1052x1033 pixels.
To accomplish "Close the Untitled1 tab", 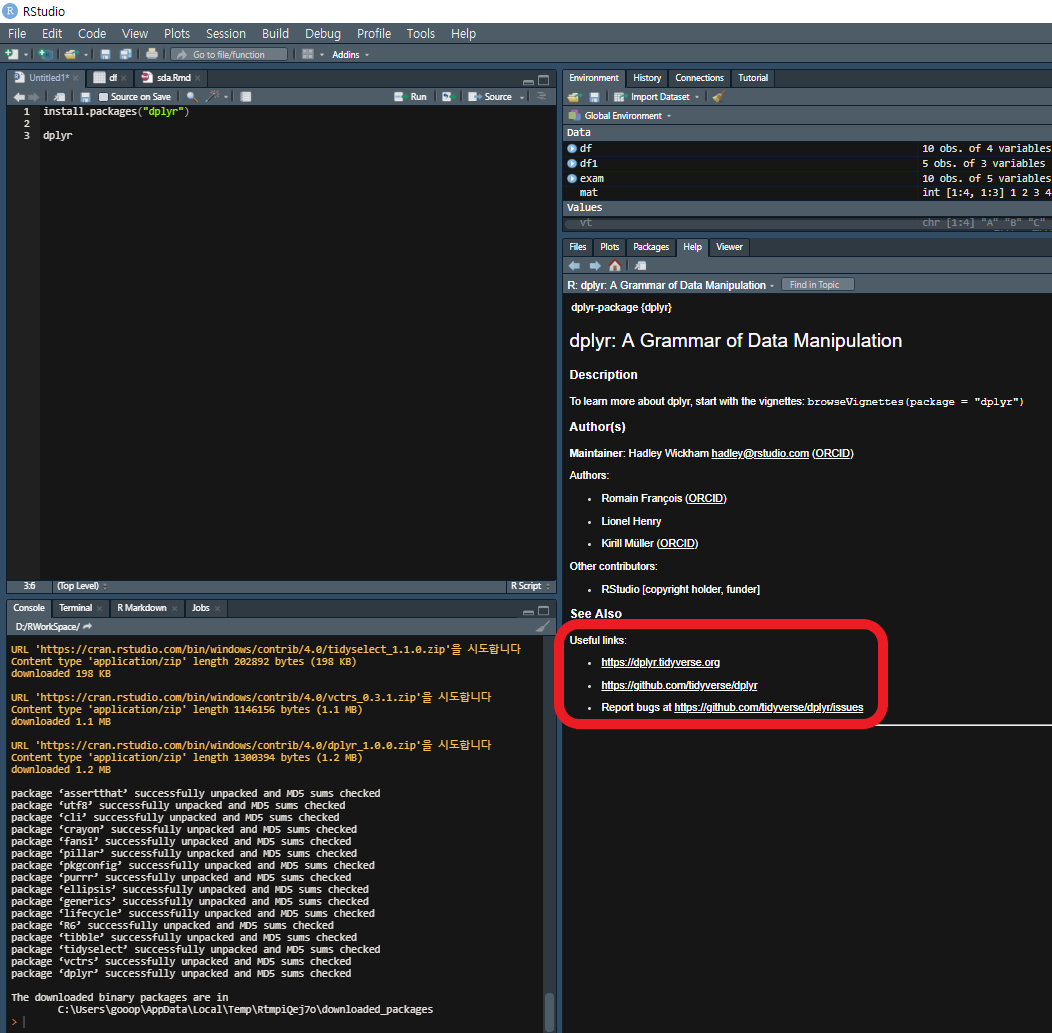I will tap(76, 78).
